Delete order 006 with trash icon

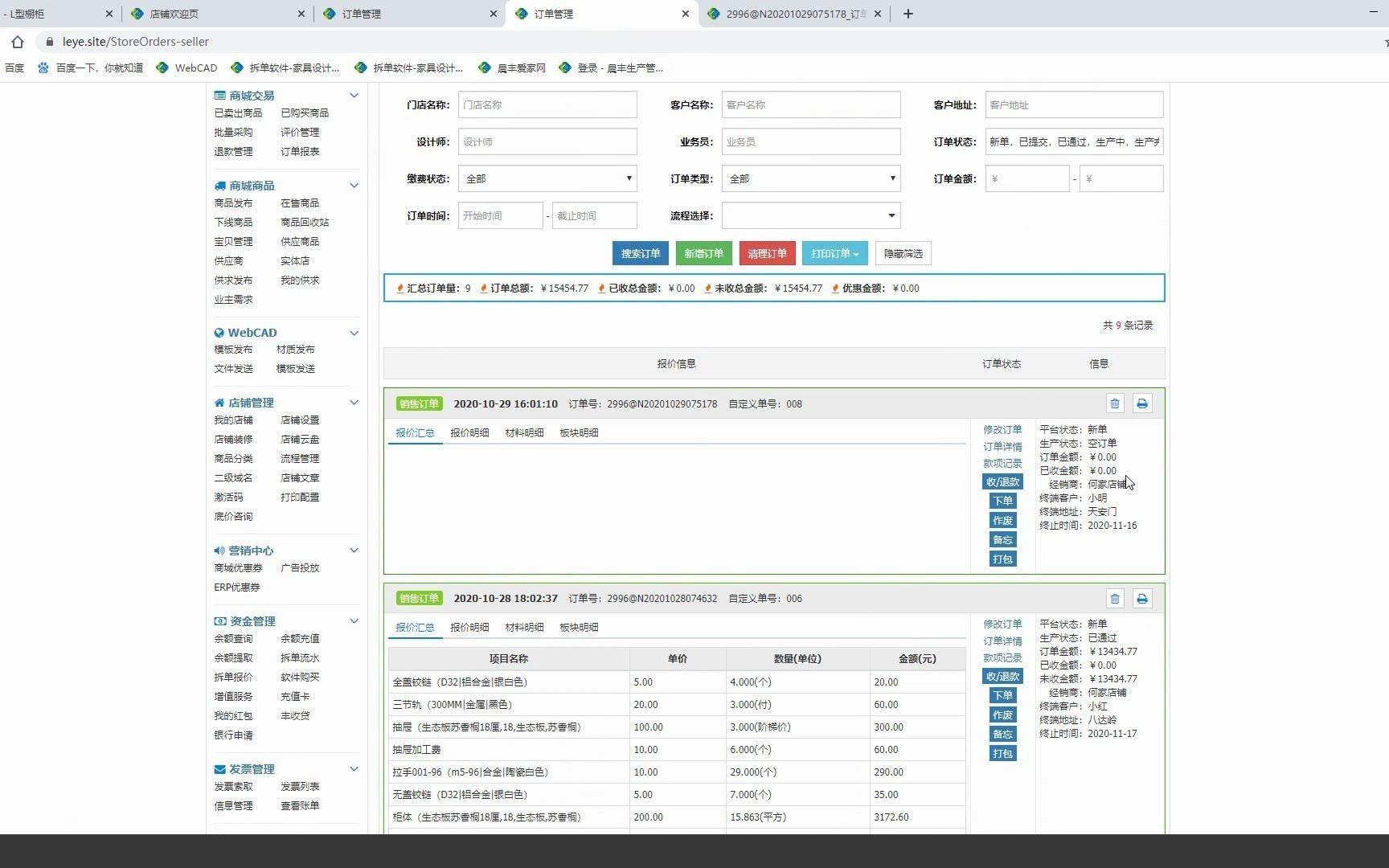click(1115, 598)
